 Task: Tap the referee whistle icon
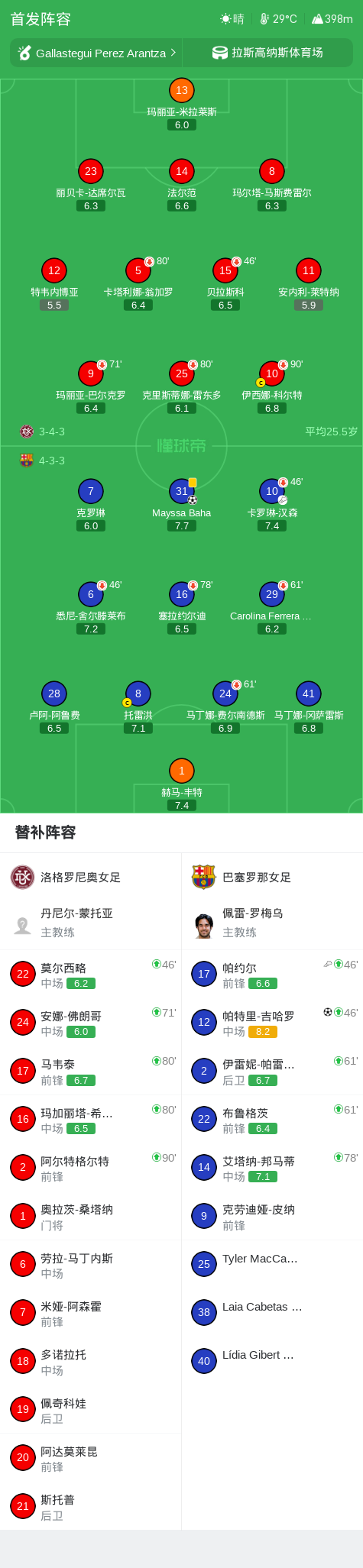tap(24, 53)
